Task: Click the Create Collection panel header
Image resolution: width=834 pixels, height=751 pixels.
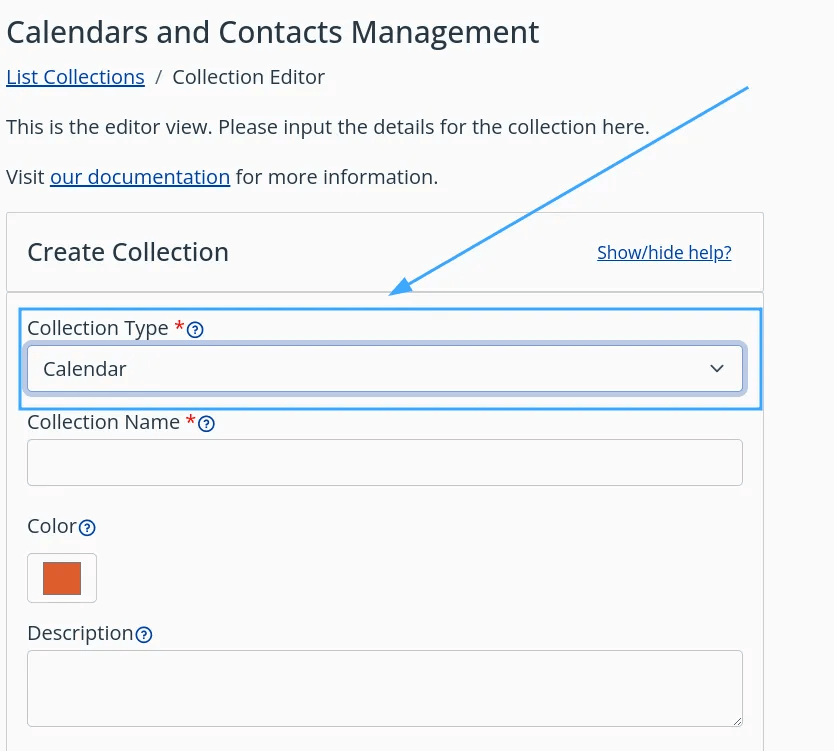Action: click(127, 252)
